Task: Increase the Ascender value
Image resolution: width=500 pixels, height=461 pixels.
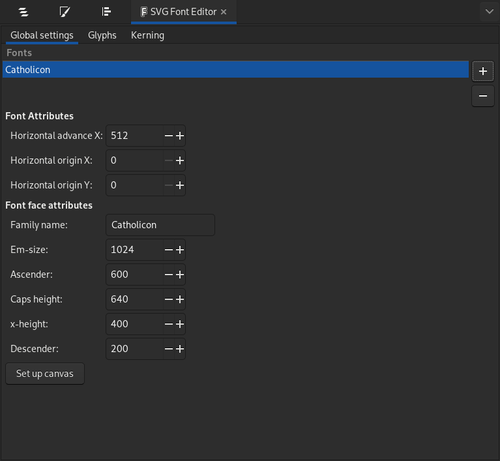Action: (180, 275)
